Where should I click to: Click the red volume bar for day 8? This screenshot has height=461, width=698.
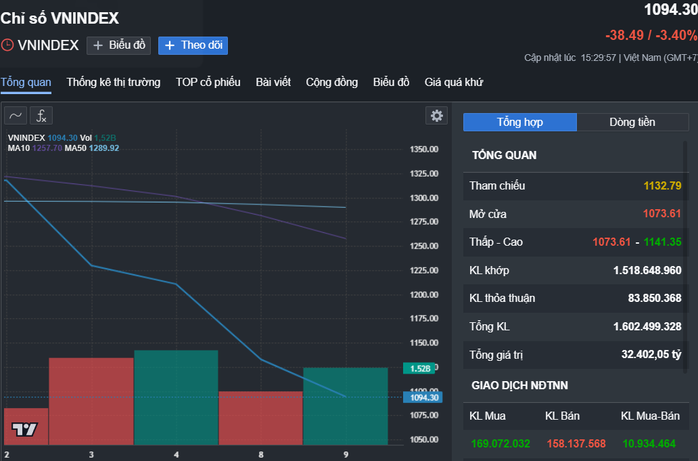pyautogui.click(x=261, y=418)
